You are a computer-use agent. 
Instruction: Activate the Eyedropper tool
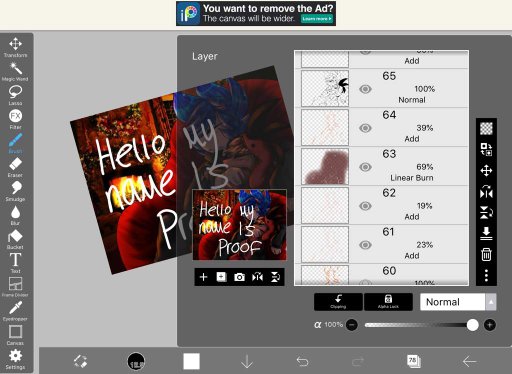15,311
